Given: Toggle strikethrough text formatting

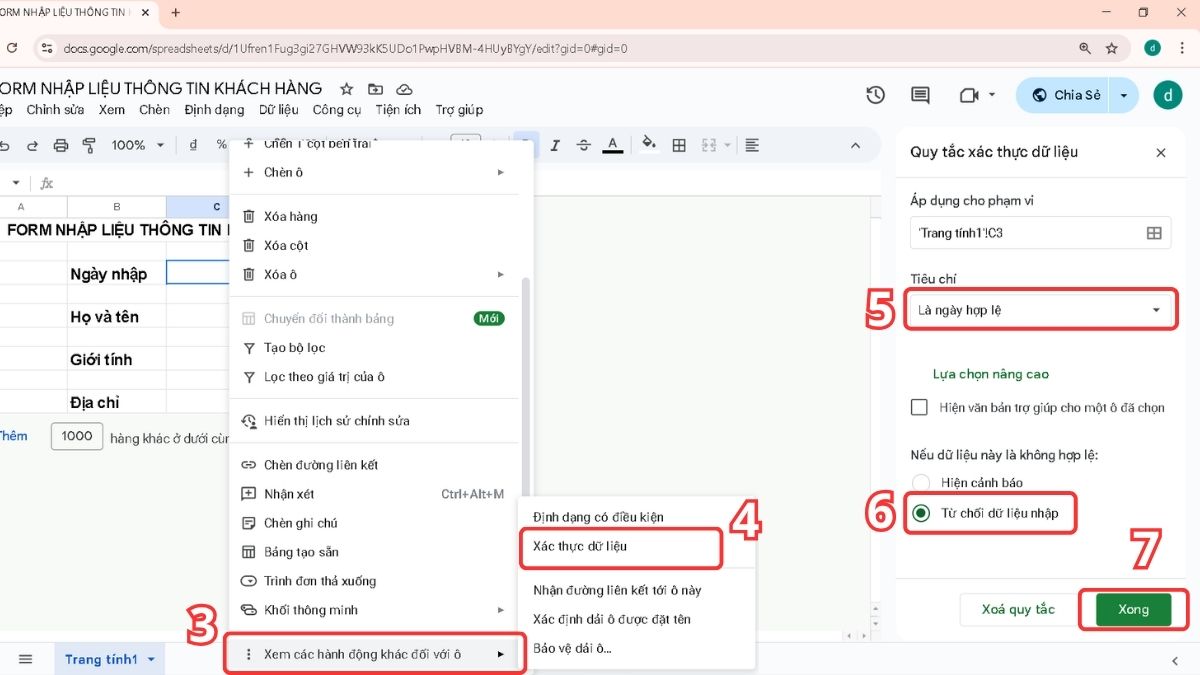Looking at the screenshot, I should pos(584,145).
